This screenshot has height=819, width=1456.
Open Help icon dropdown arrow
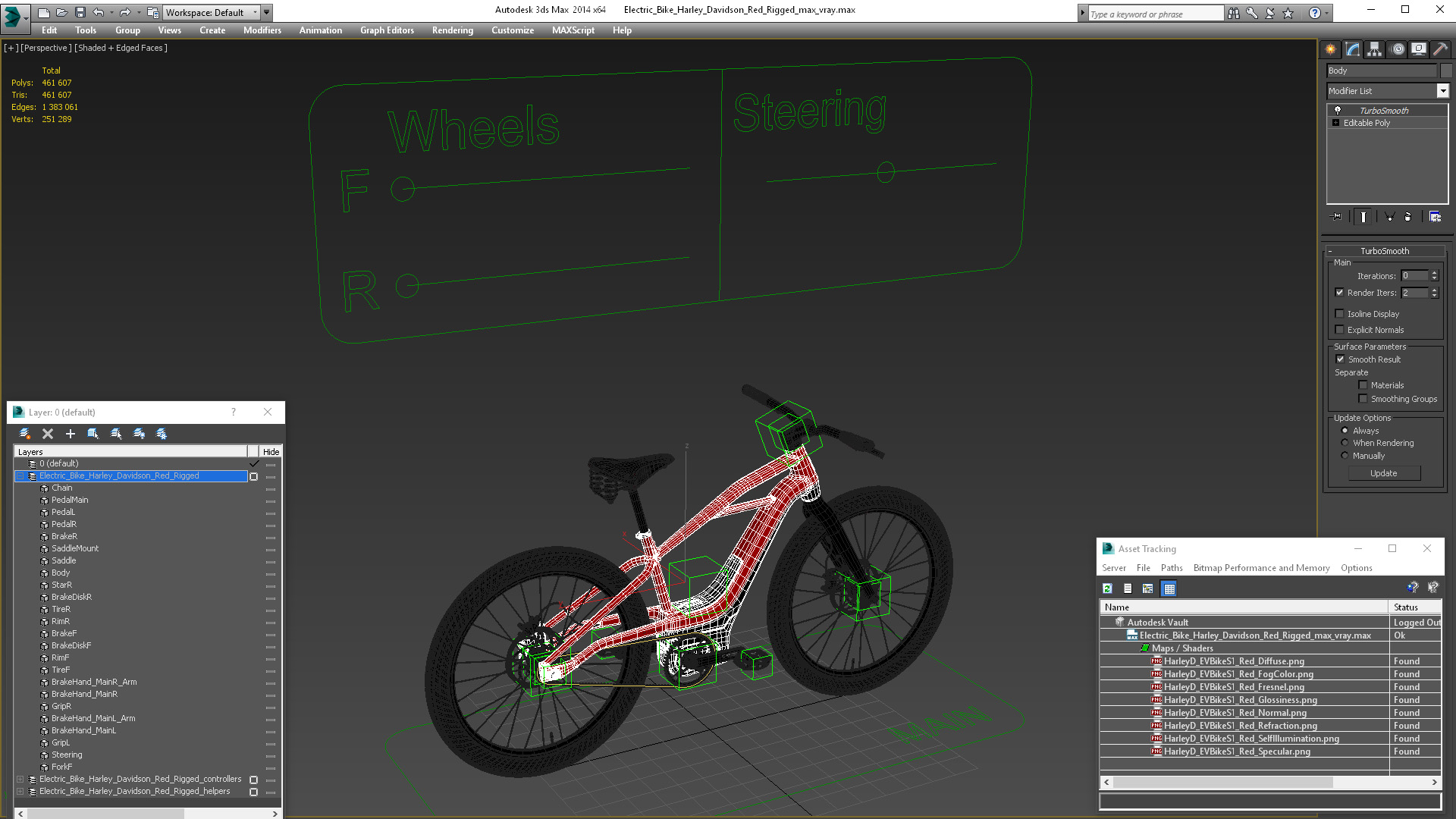tap(1326, 13)
